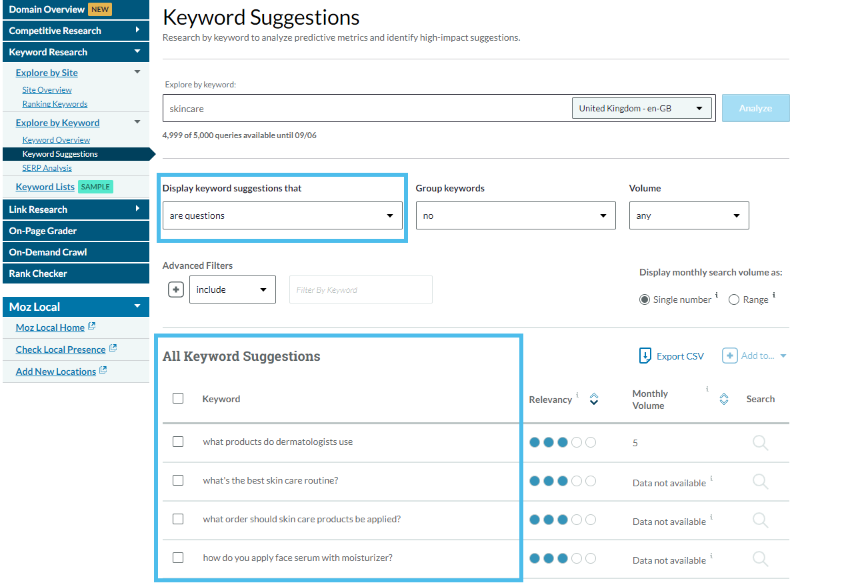Click the Filter By Keyword input field

point(360,290)
